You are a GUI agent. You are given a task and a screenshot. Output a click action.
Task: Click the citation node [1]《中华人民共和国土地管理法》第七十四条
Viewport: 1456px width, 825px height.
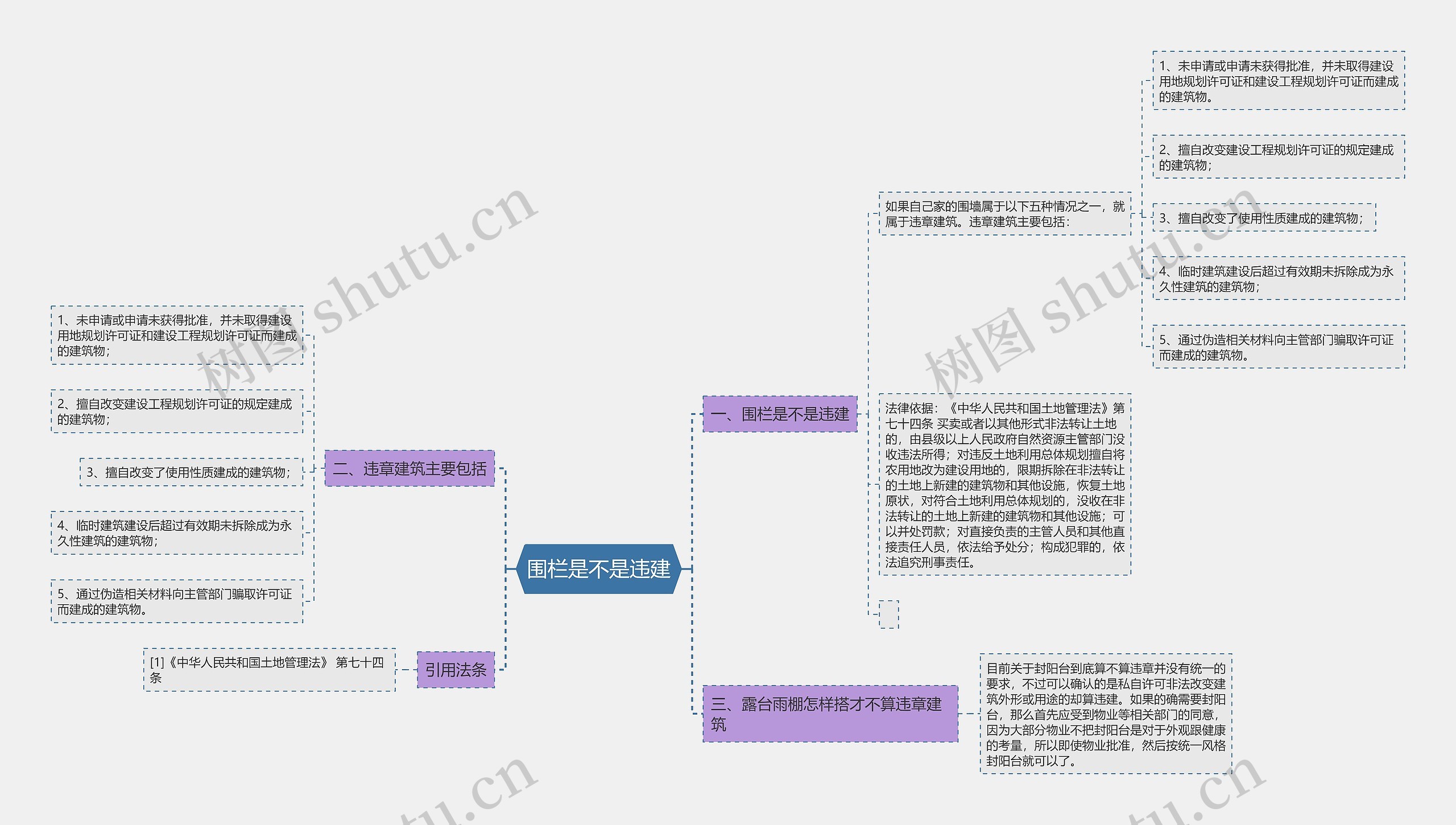(270, 670)
